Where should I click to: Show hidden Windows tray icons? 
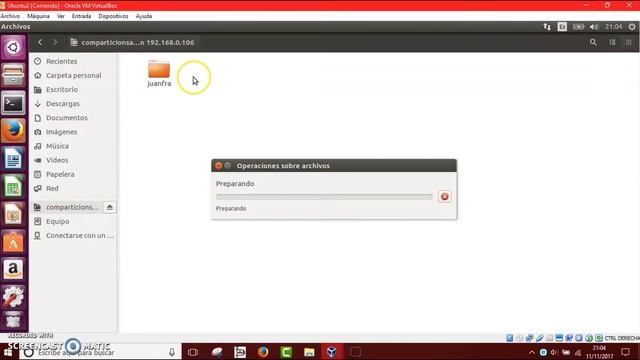tap(531, 352)
